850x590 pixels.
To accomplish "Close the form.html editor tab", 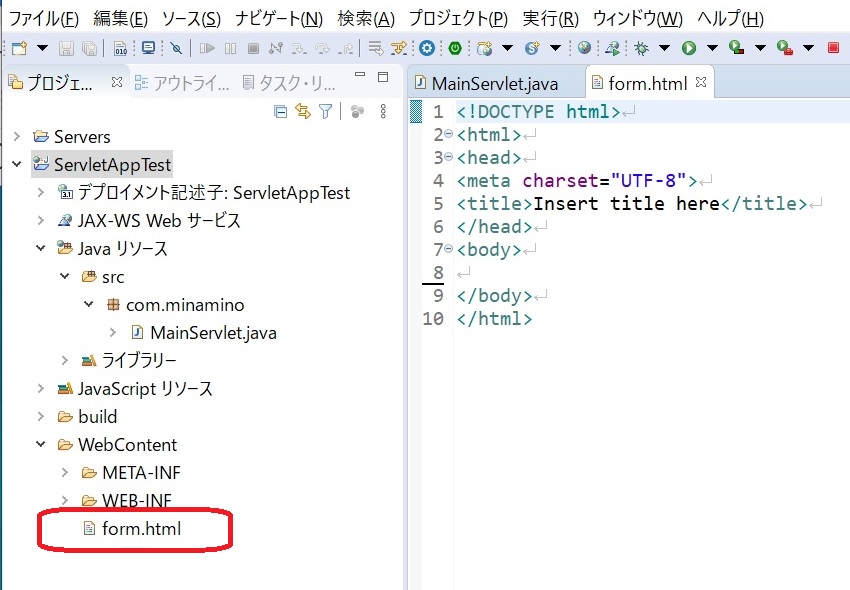I will (701, 82).
